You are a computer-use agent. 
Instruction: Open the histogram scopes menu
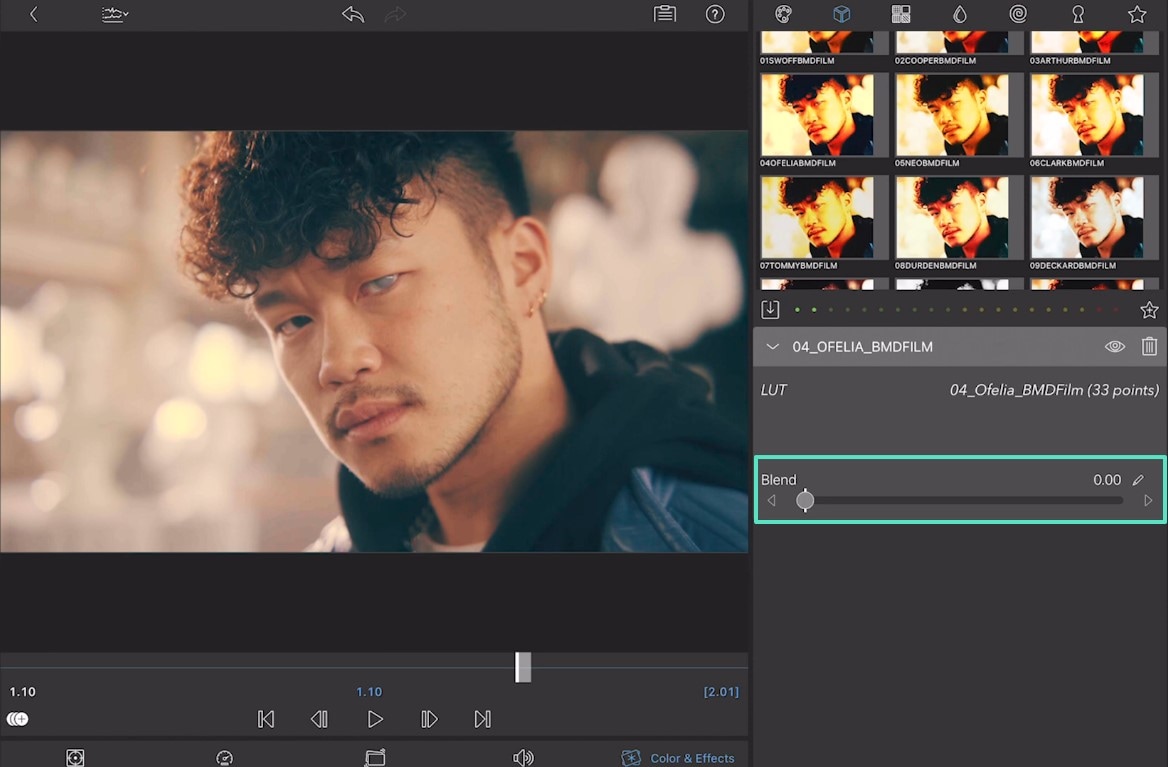click(115, 14)
